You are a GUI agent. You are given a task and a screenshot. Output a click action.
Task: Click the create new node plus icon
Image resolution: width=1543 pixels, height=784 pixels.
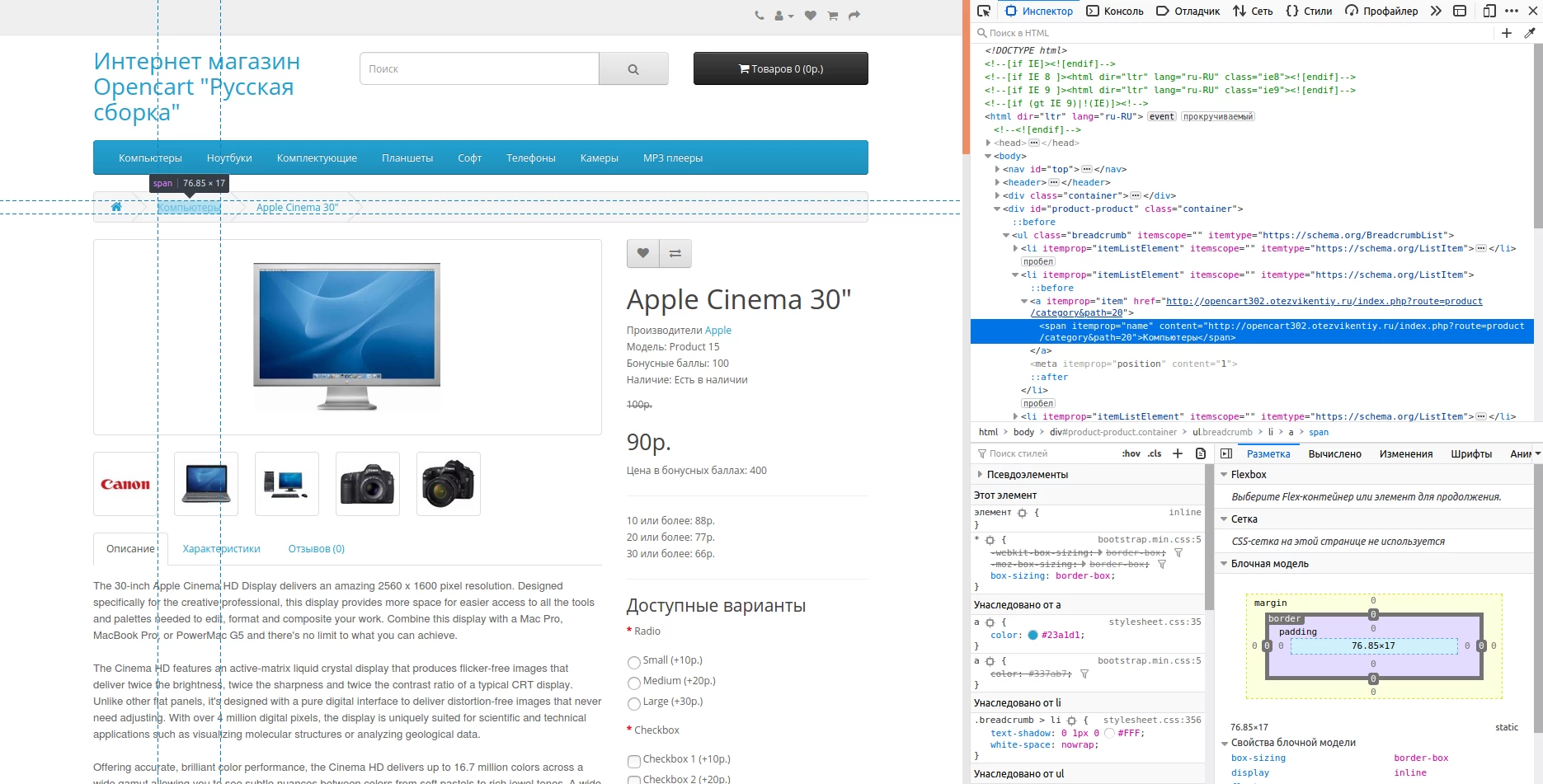coord(1507,33)
